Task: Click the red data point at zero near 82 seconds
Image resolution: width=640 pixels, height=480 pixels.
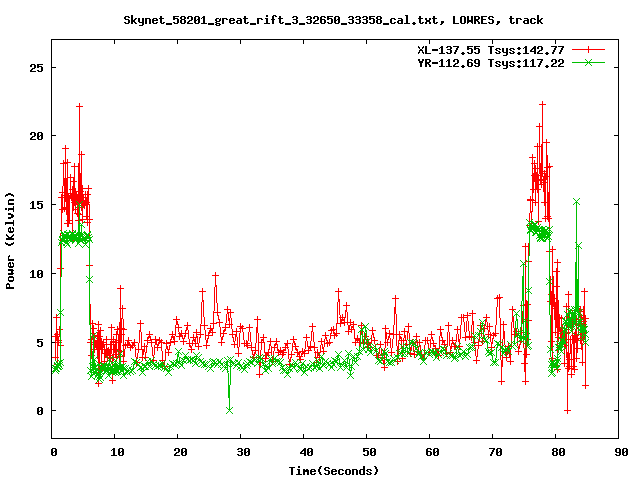Action: click(567, 411)
